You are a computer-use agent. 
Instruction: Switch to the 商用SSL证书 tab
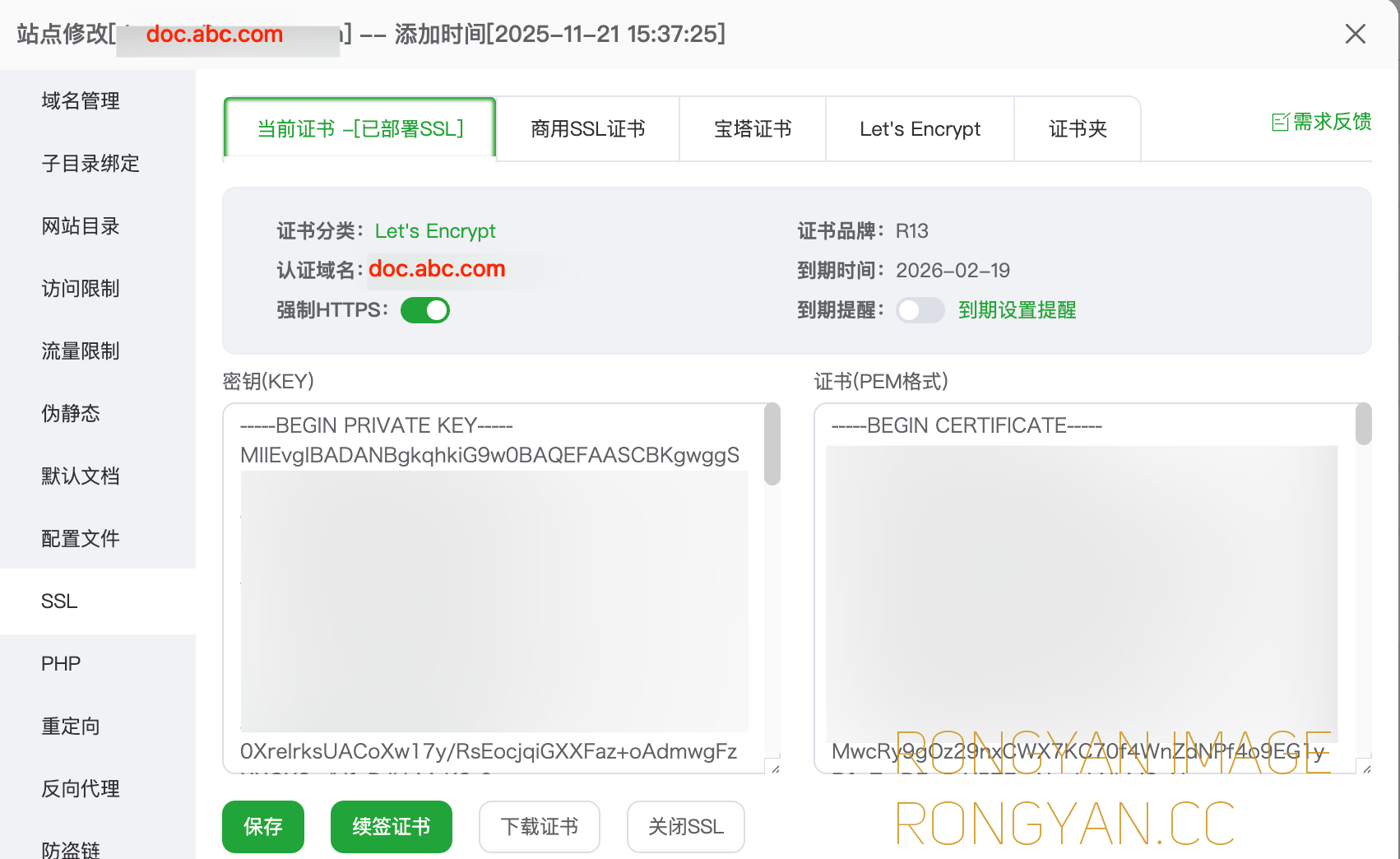[x=587, y=129]
